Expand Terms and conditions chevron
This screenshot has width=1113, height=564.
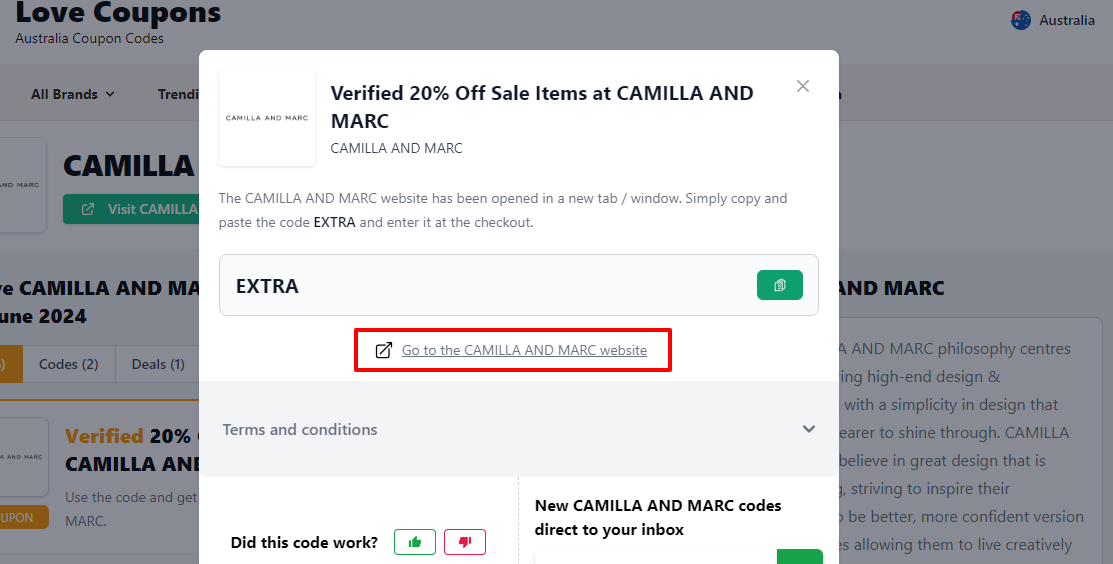tap(809, 429)
